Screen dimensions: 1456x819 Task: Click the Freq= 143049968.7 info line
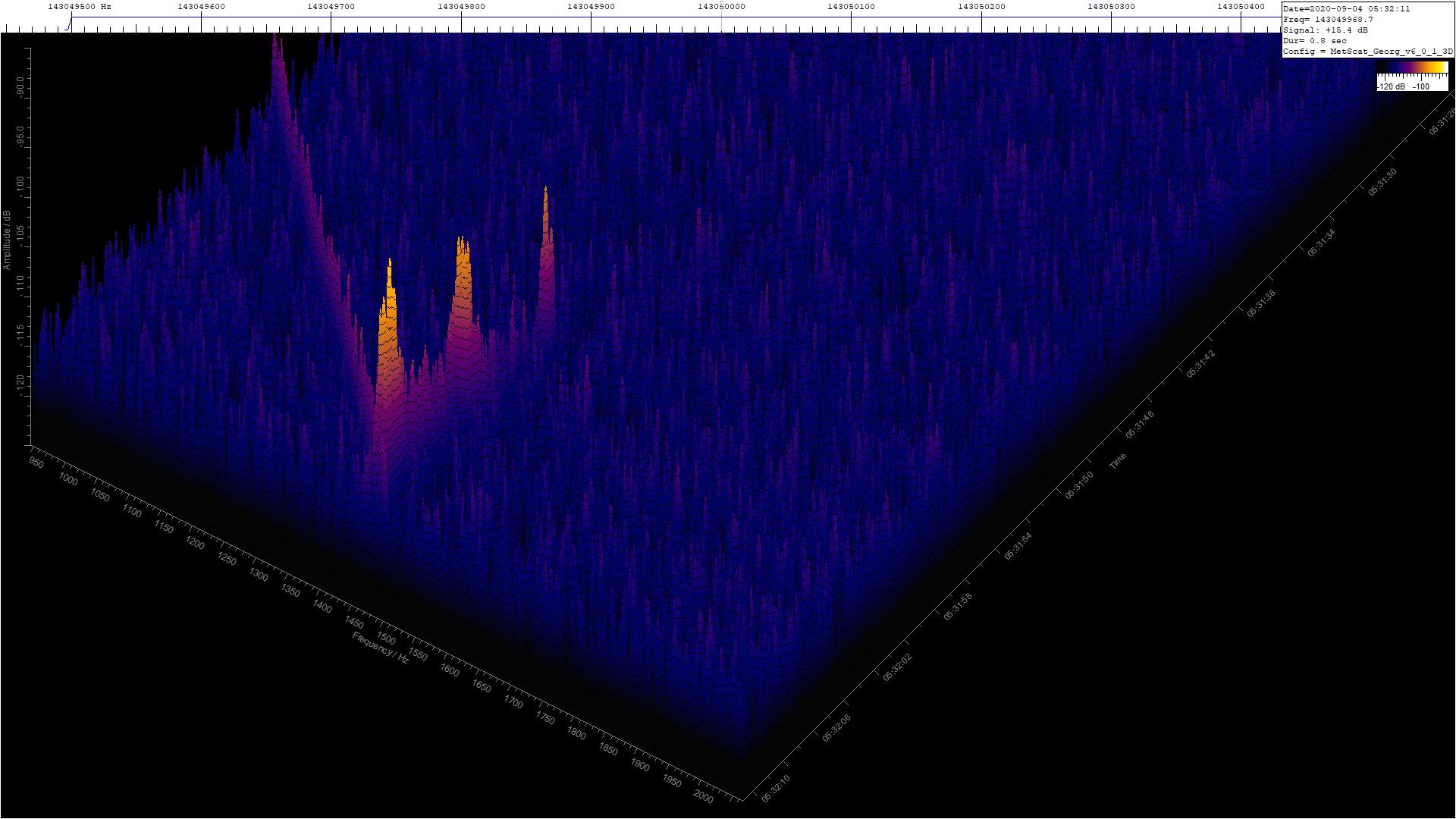[x=1328, y=20]
